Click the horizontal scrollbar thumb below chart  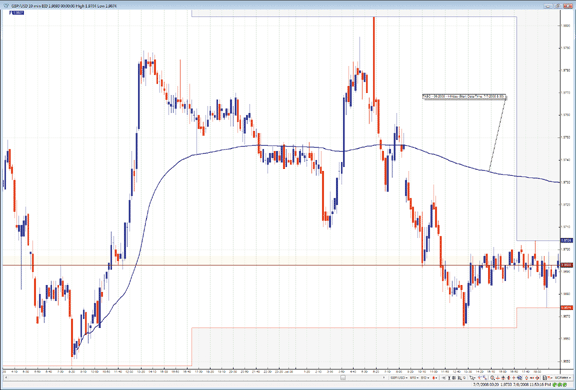(343, 377)
